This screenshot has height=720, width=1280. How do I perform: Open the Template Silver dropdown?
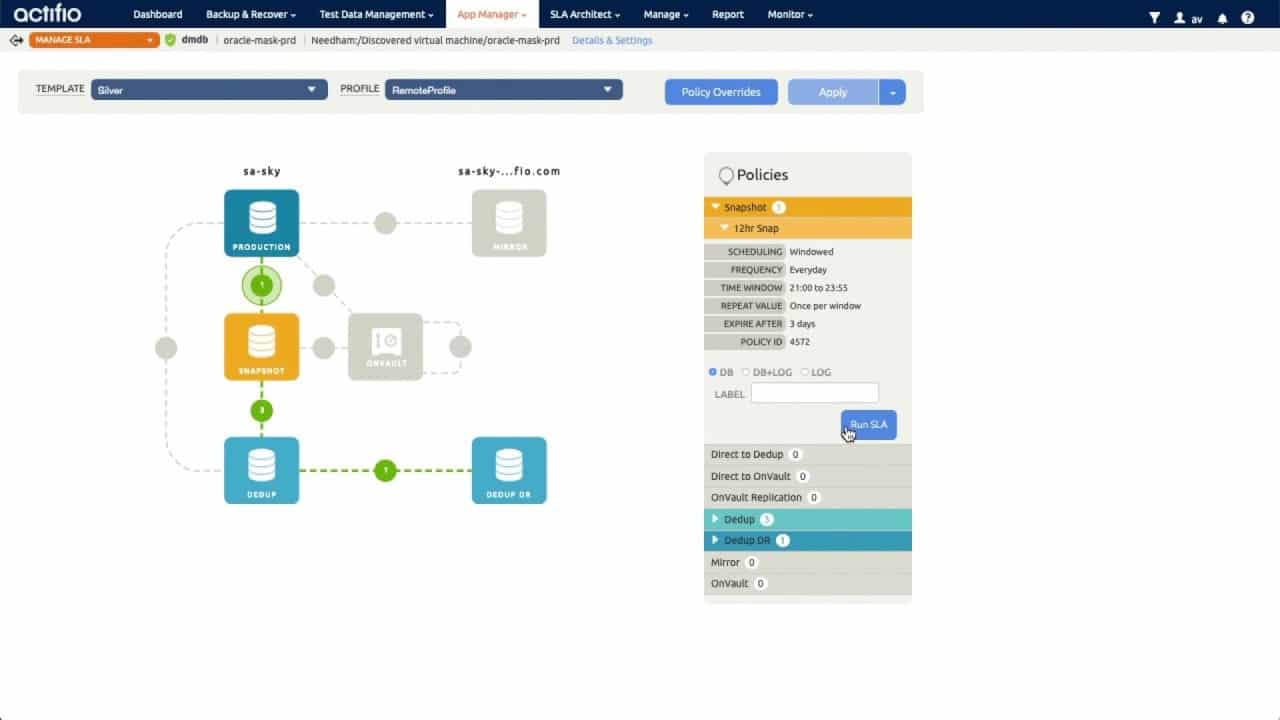tap(209, 90)
